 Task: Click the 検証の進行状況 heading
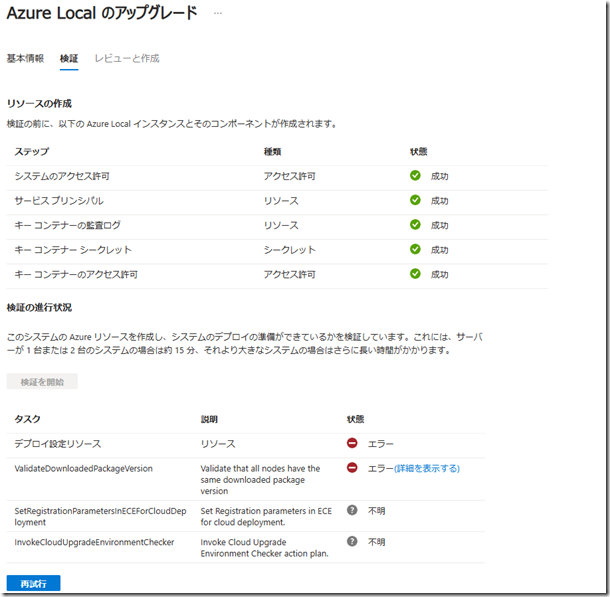(x=39, y=308)
